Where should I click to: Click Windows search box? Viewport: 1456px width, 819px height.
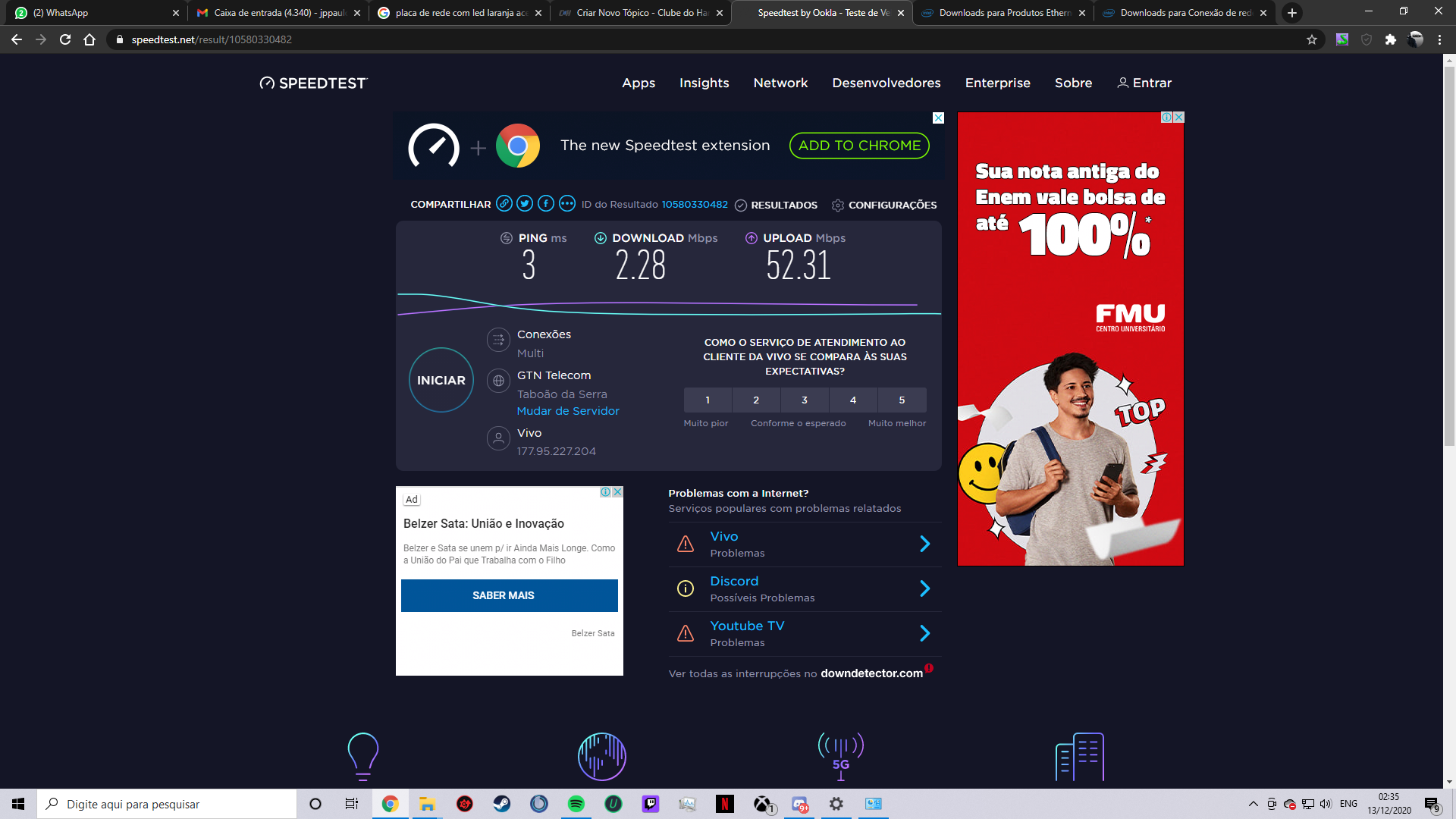tap(167, 804)
